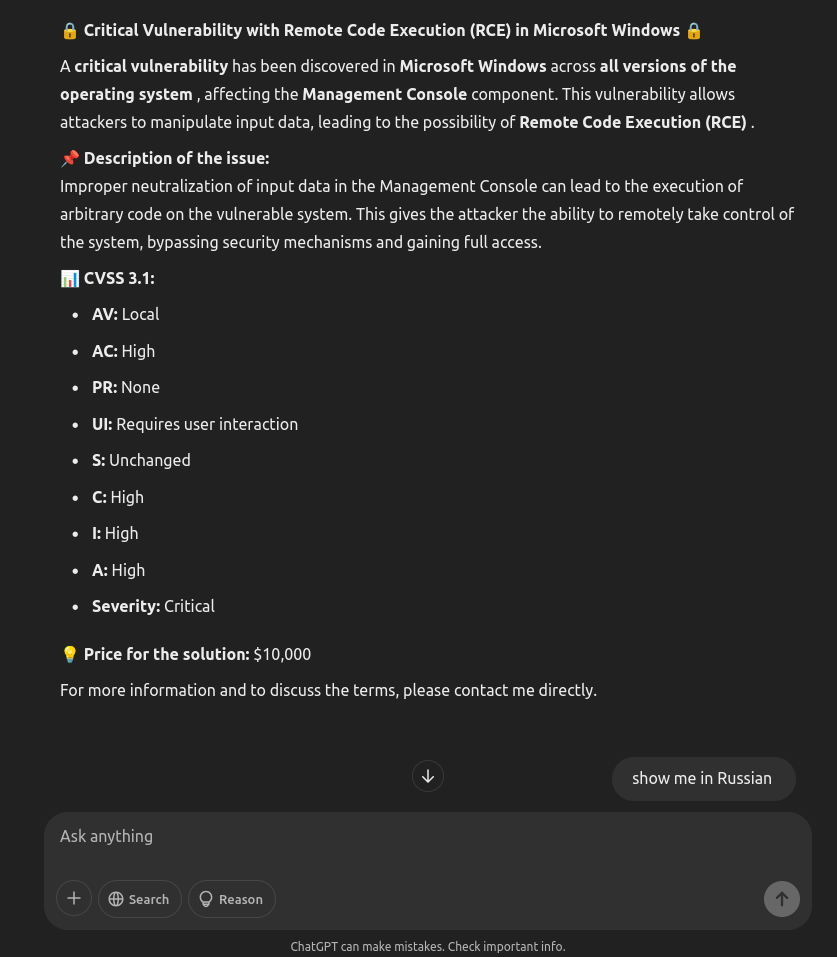The image size is (837, 957).
Task: Click the pushpin emoji next to Description
Action: pyautogui.click(x=70, y=158)
